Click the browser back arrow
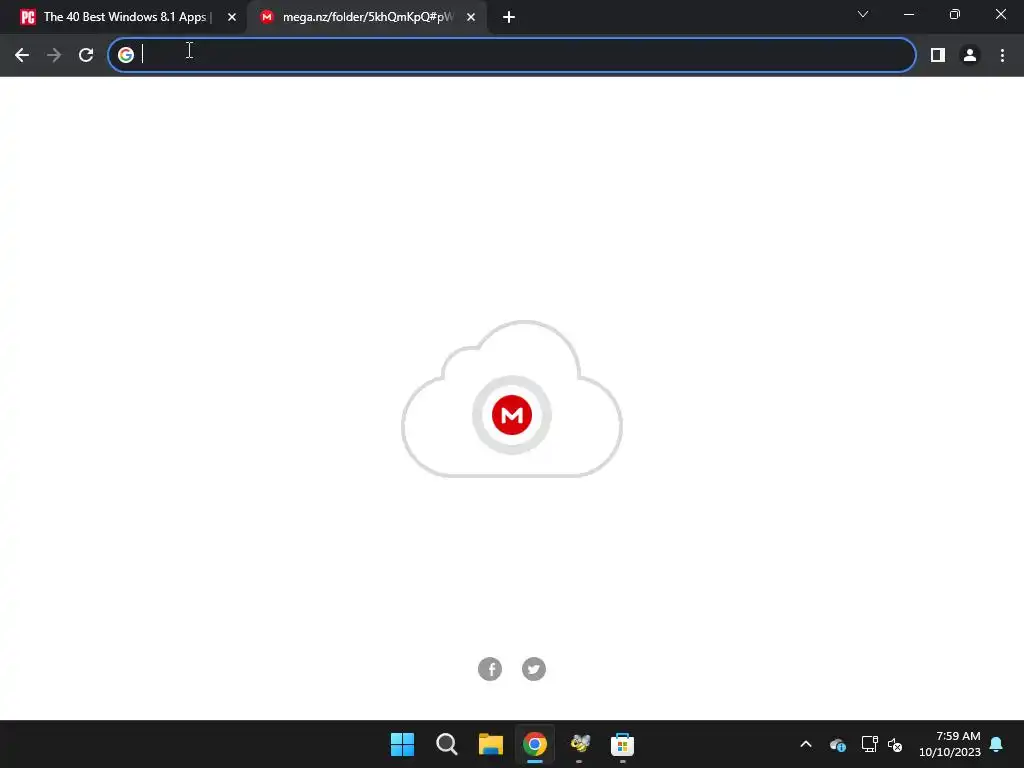Image resolution: width=1024 pixels, height=768 pixels. pyautogui.click(x=22, y=55)
